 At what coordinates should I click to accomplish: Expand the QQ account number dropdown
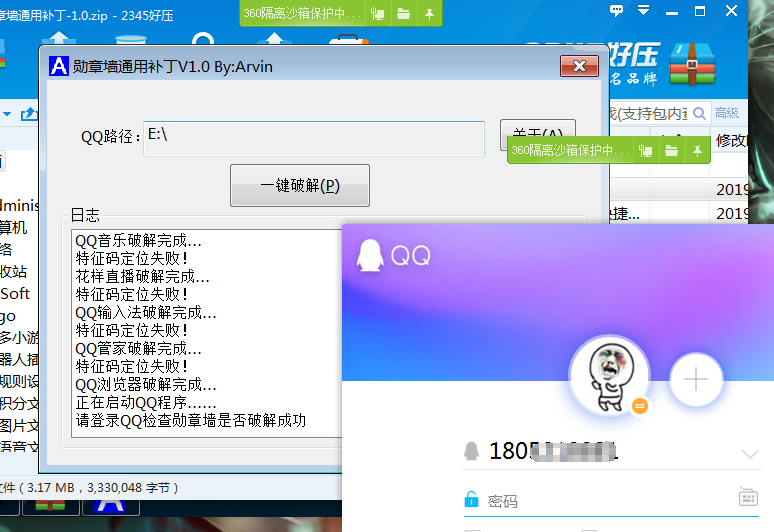click(x=750, y=453)
